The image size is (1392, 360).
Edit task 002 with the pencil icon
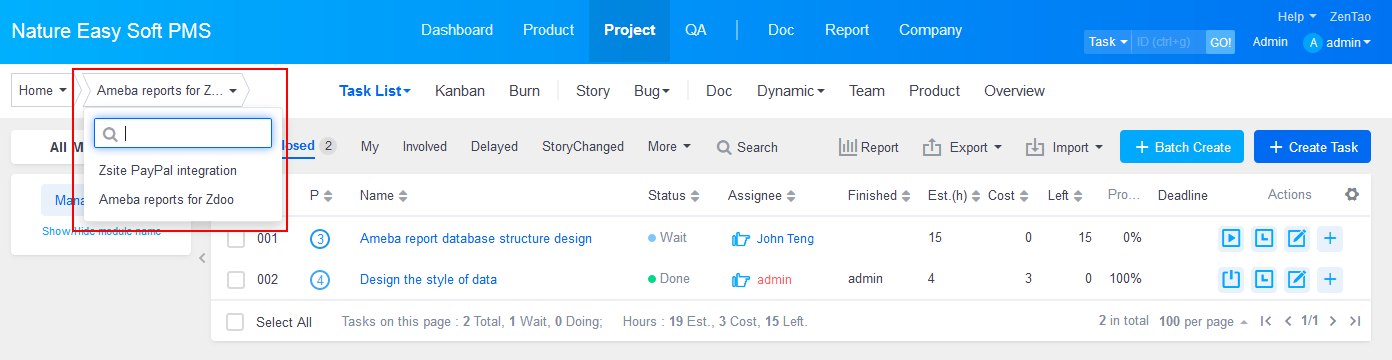pyautogui.click(x=1296, y=279)
